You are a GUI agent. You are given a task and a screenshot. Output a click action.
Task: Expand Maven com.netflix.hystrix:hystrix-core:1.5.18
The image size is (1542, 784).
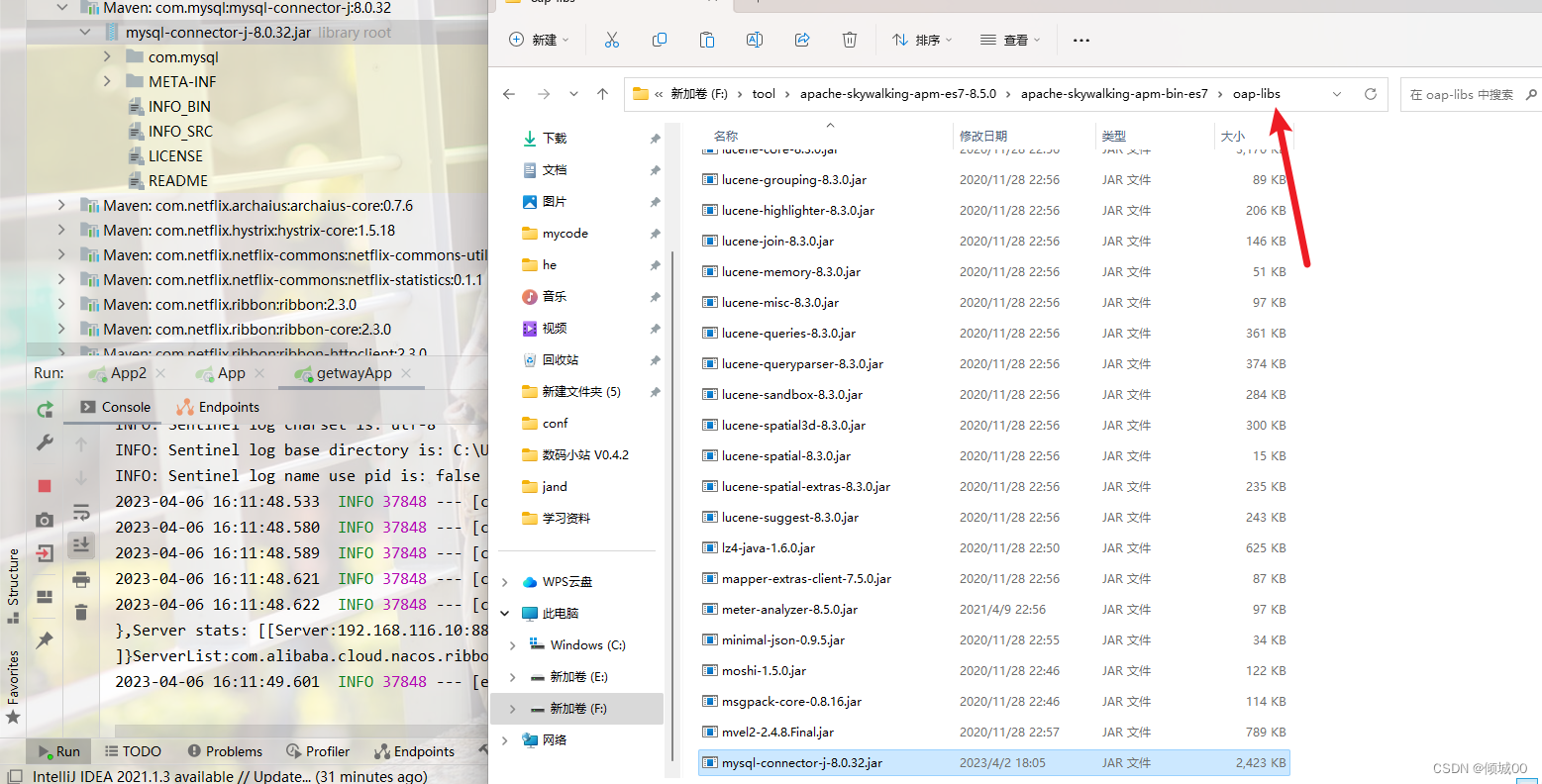click(x=61, y=231)
